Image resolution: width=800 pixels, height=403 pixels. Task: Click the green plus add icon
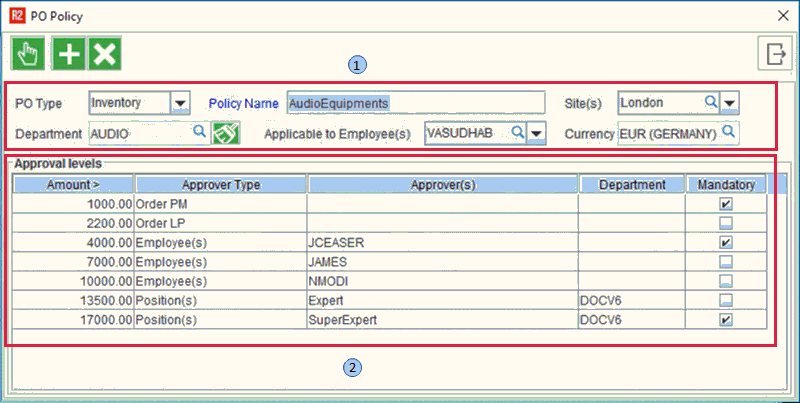click(x=68, y=55)
